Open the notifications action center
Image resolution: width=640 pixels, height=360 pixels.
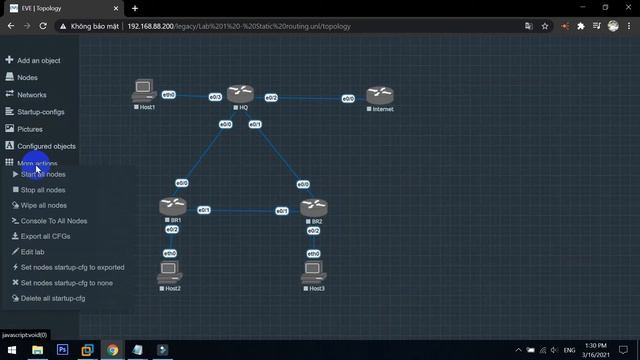pyautogui.click(x=623, y=350)
